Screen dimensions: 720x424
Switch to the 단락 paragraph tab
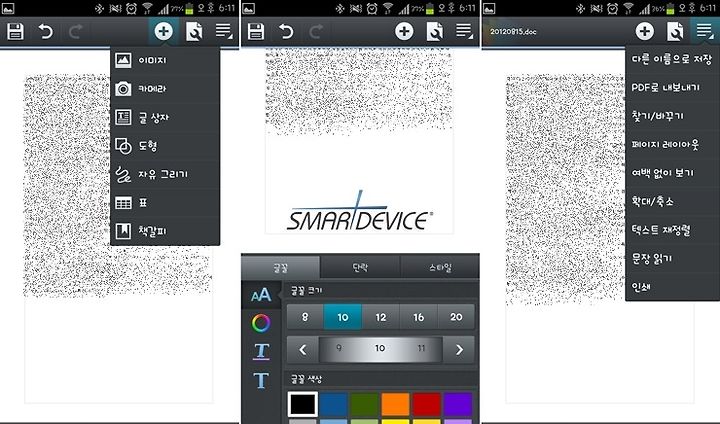(360, 267)
